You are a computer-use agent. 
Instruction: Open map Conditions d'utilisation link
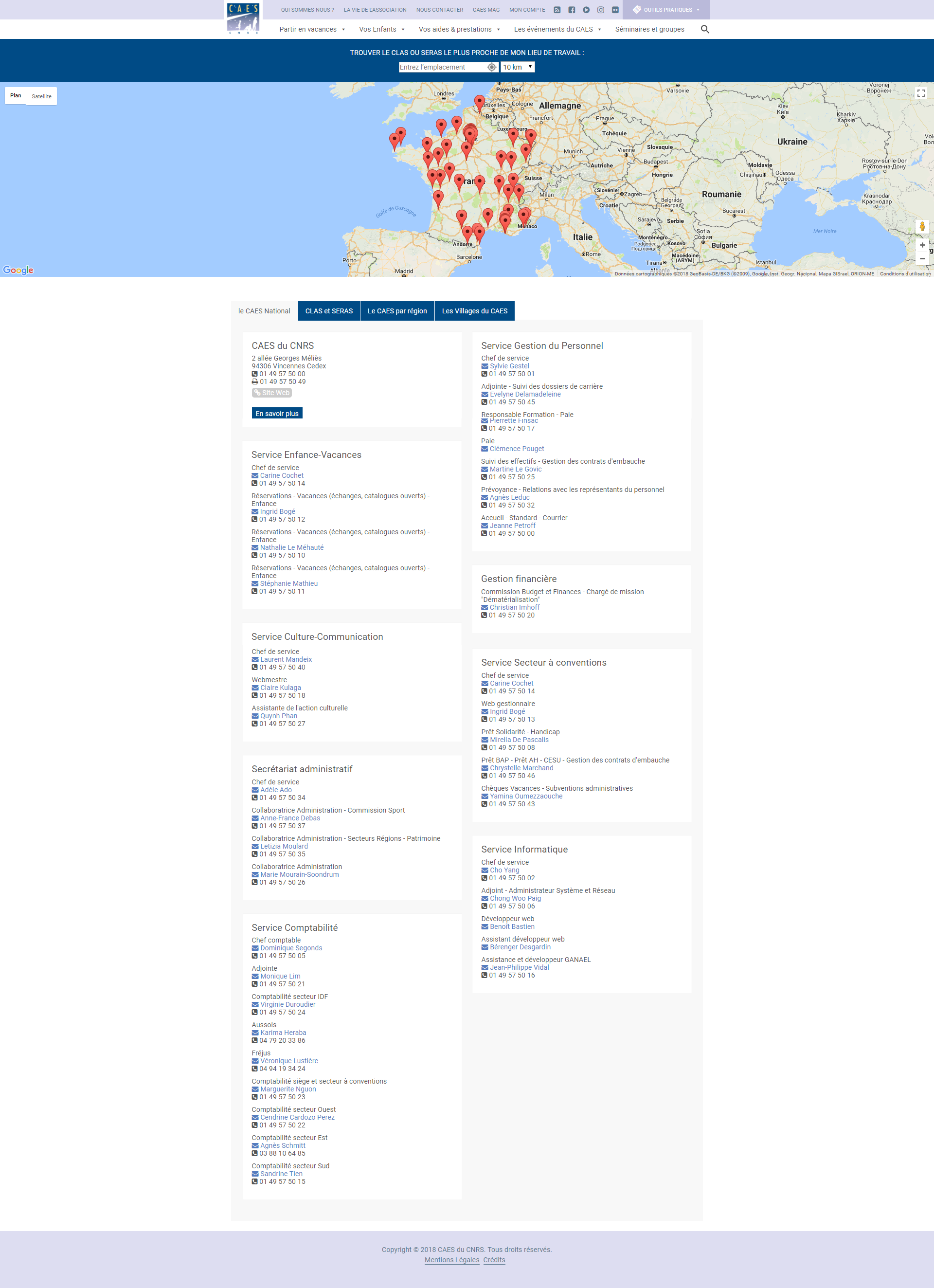[905, 274]
